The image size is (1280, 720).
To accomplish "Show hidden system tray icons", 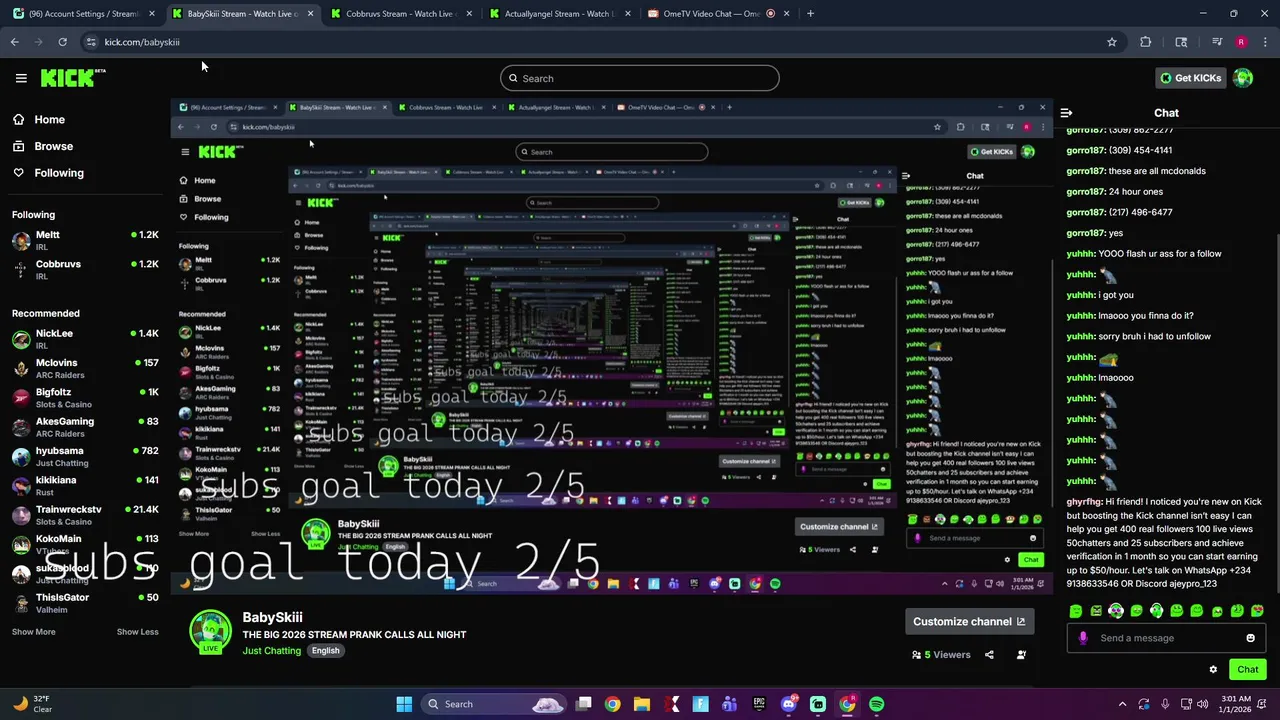I will point(1122,704).
